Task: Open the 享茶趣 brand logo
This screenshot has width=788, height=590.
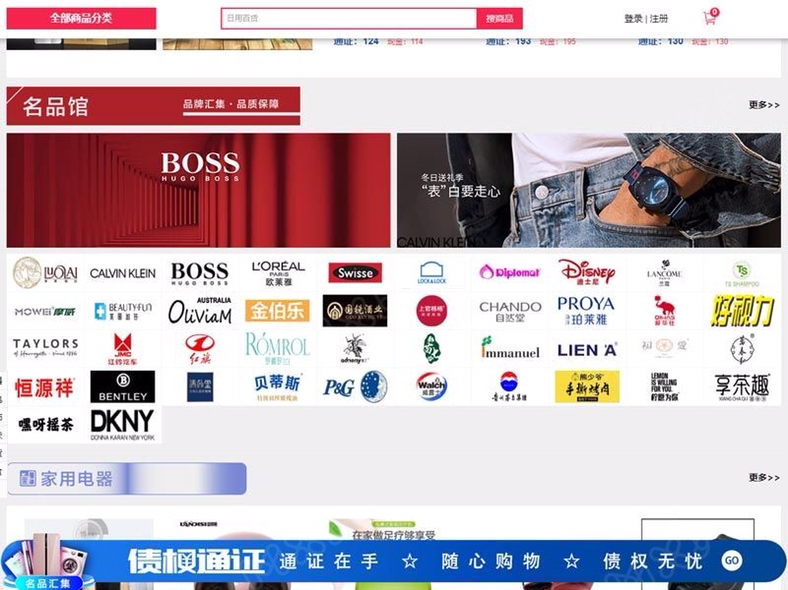Action: 742,387
